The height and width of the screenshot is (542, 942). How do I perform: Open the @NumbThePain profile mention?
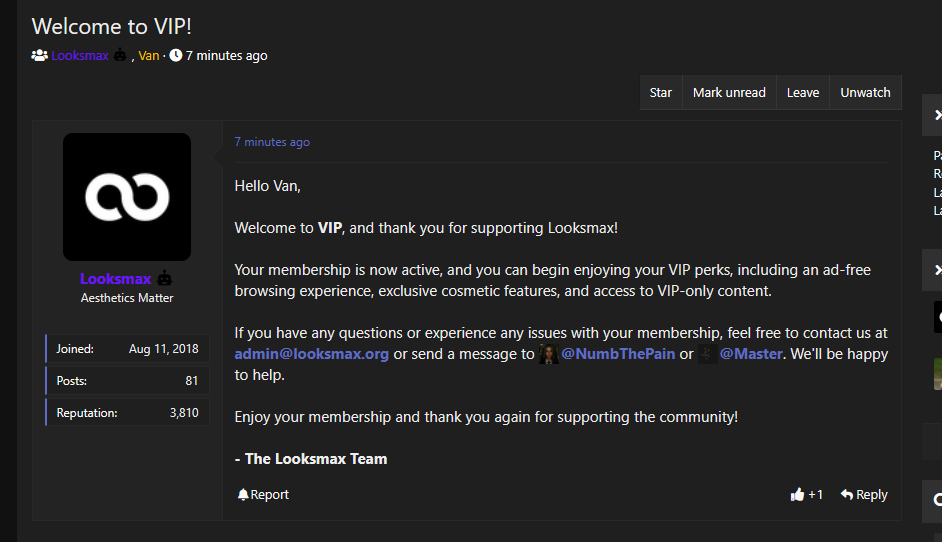618,354
